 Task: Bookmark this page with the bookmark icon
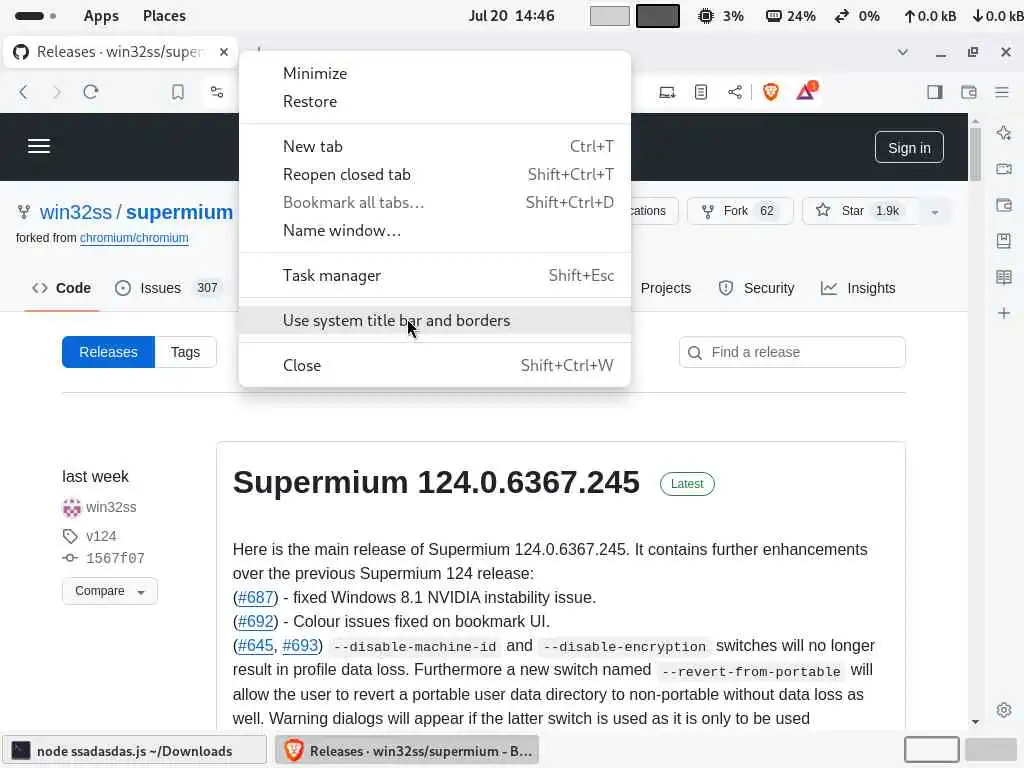coord(178,92)
